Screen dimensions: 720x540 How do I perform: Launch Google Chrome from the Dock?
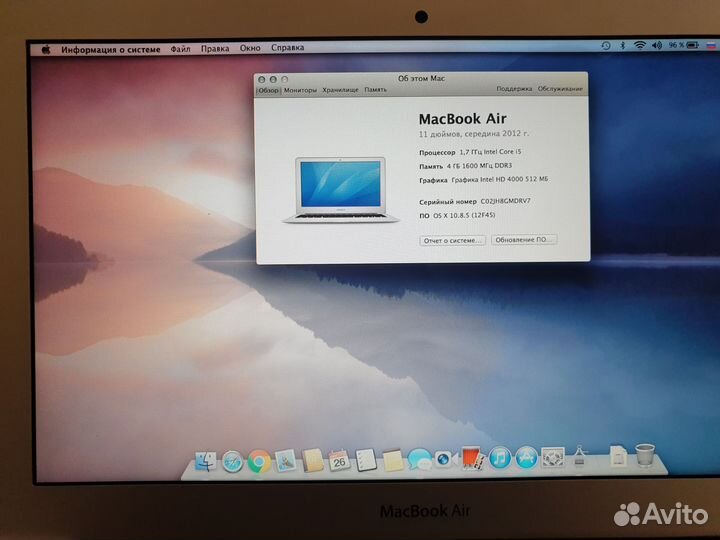pos(259,461)
